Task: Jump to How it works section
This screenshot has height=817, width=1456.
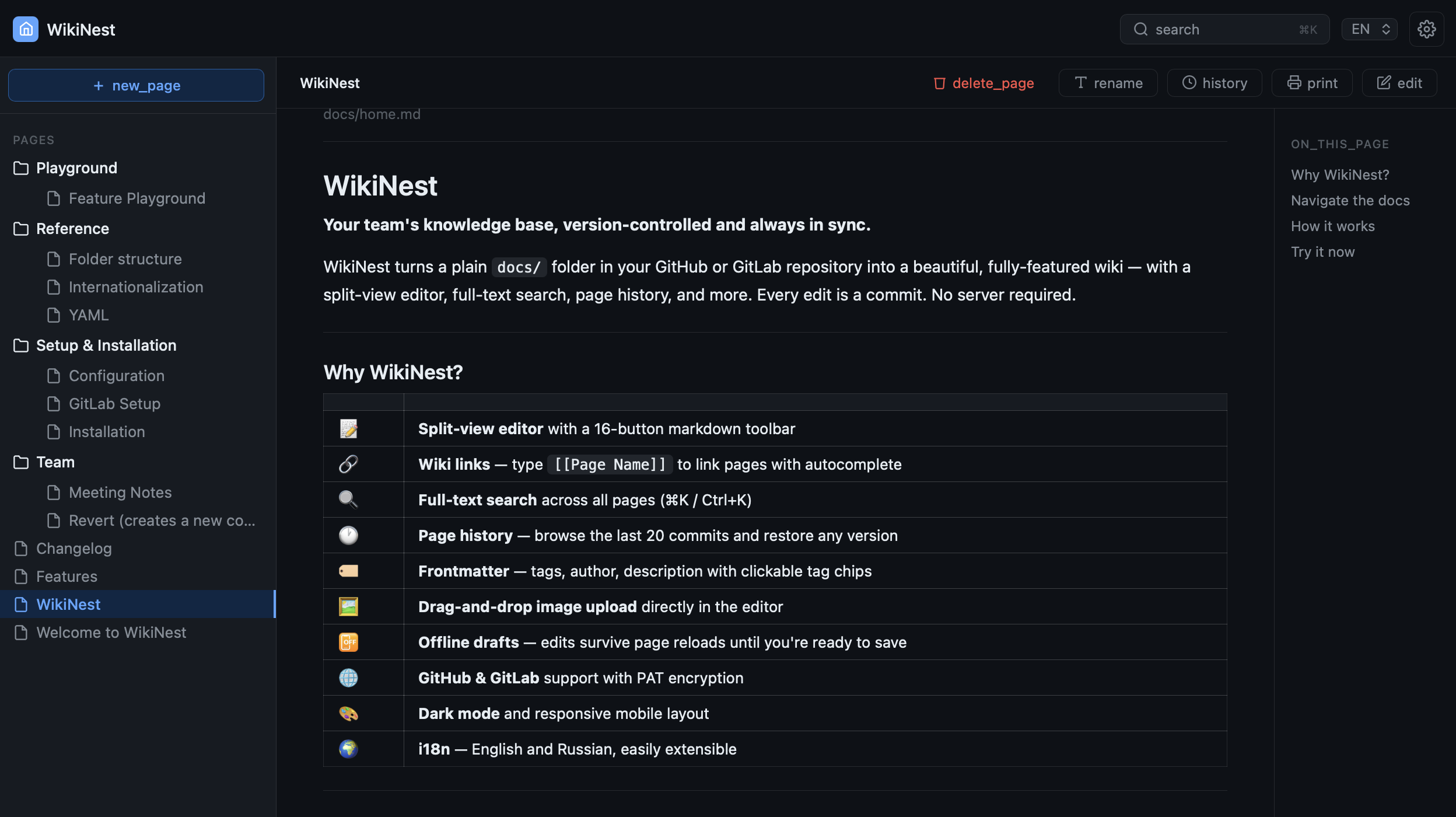Action: pos(1333,226)
